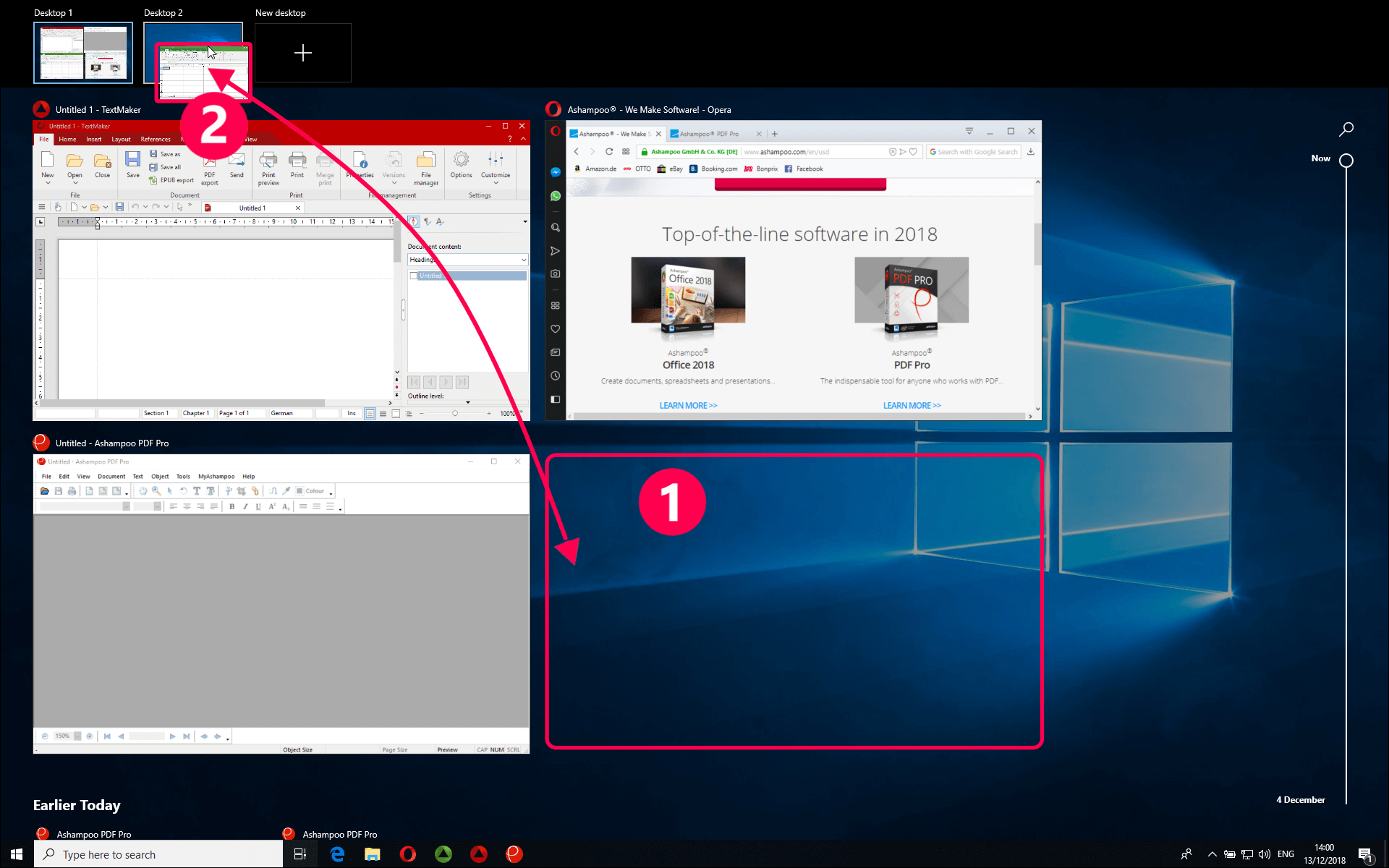Open Options gear in TextMaker ribbon
1389x868 pixels.
click(461, 159)
